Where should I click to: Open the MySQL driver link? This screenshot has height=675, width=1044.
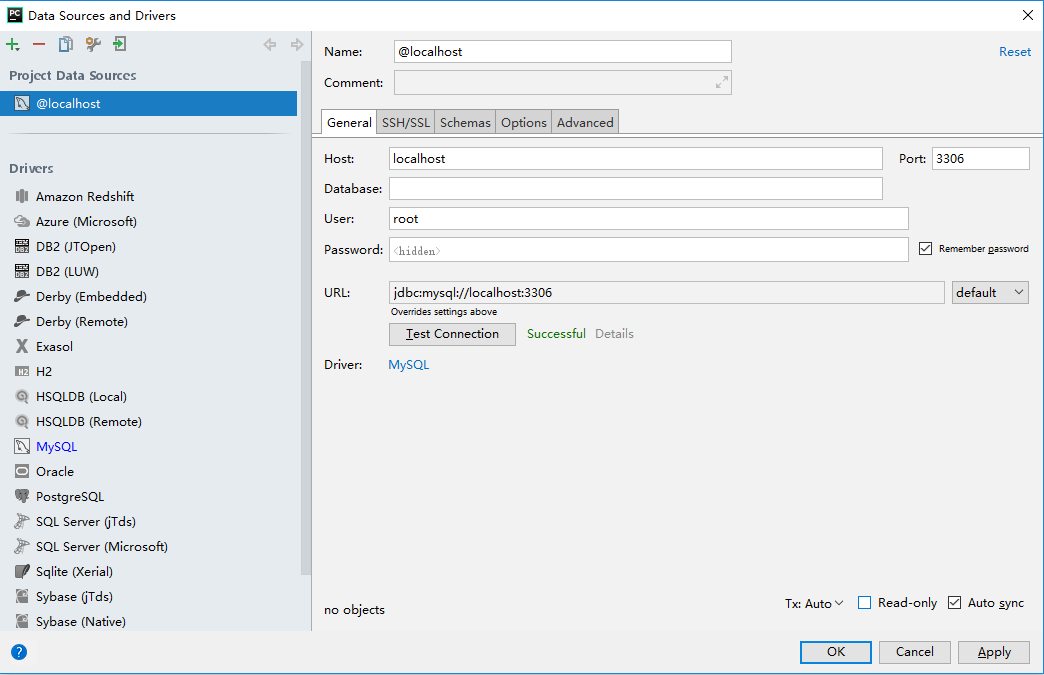tap(408, 365)
